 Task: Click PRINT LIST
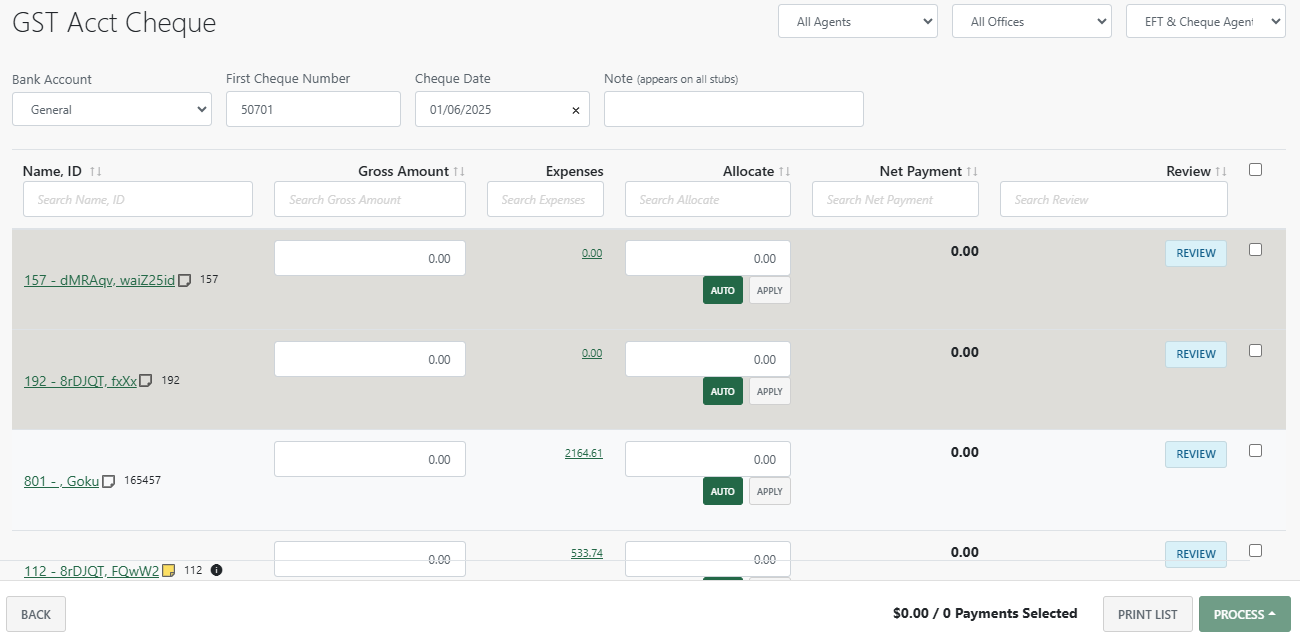tap(1147, 613)
